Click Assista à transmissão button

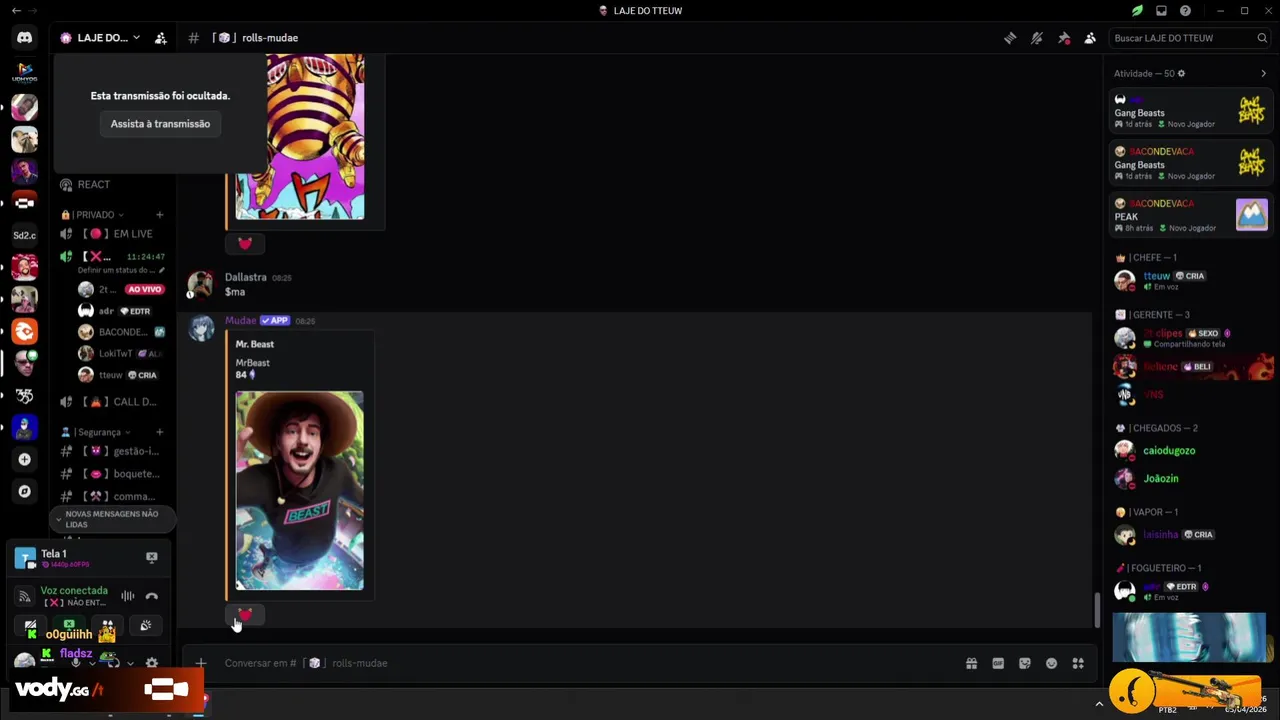coord(160,124)
